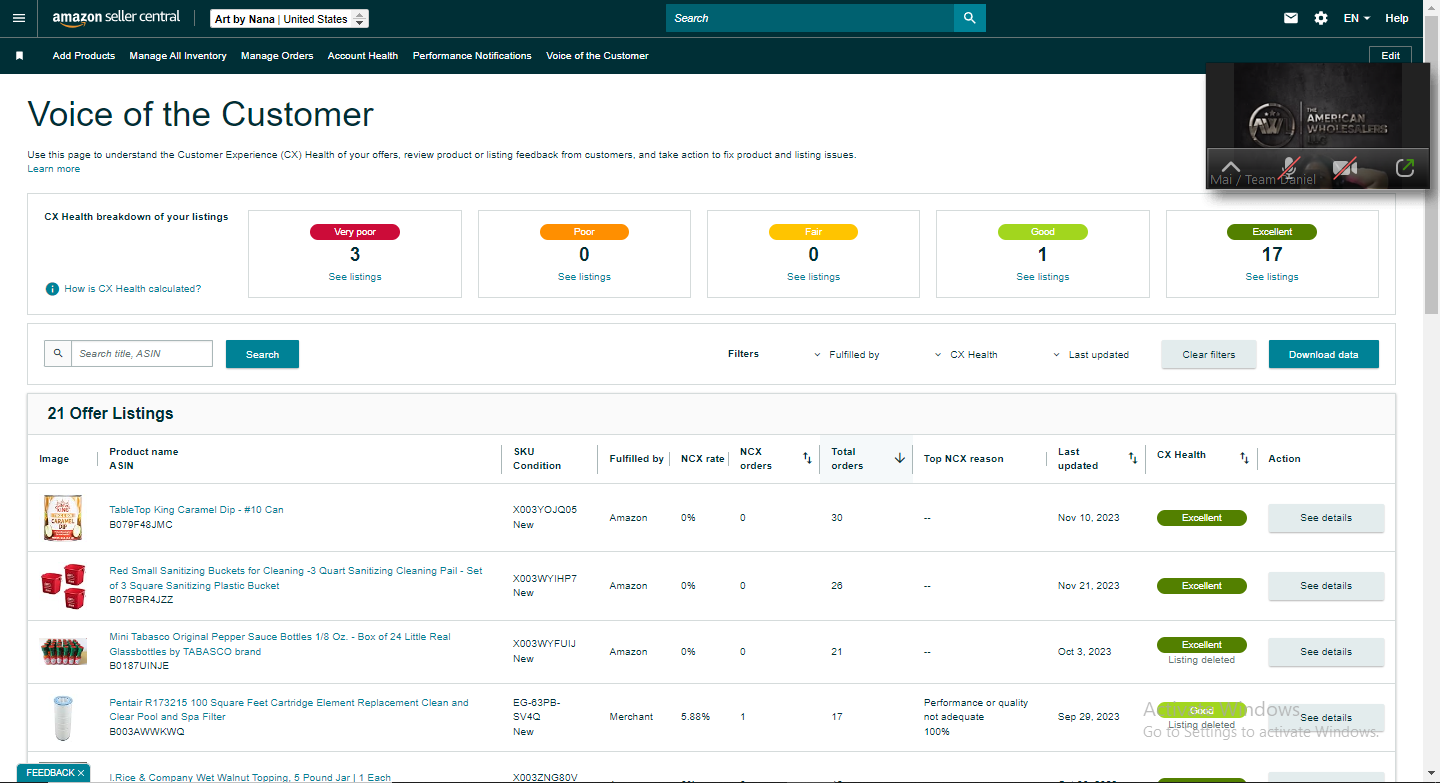Open the mail messages icon
Screen dimensions: 1440x783
click(1291, 18)
